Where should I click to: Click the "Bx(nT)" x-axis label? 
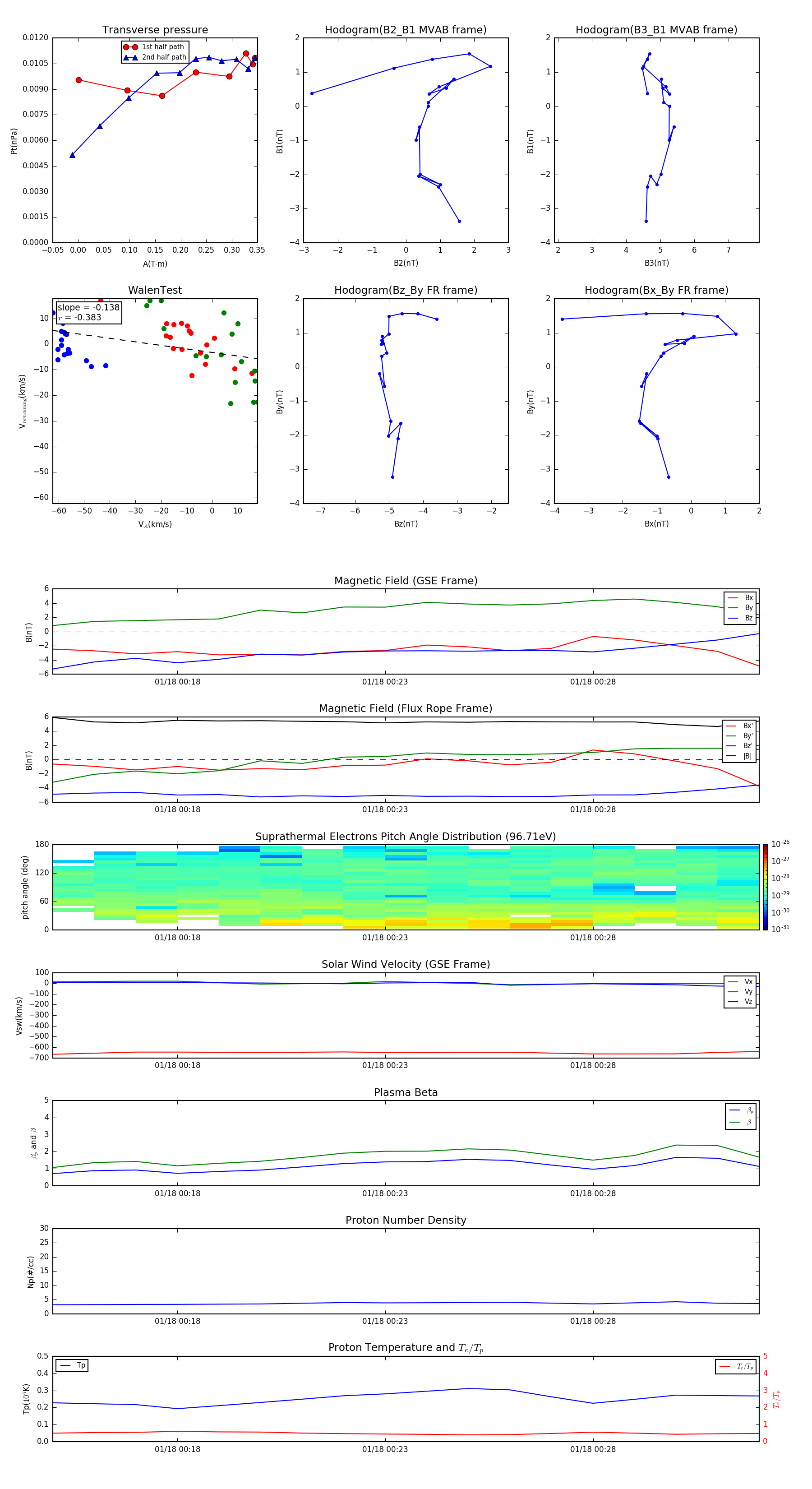click(x=656, y=524)
